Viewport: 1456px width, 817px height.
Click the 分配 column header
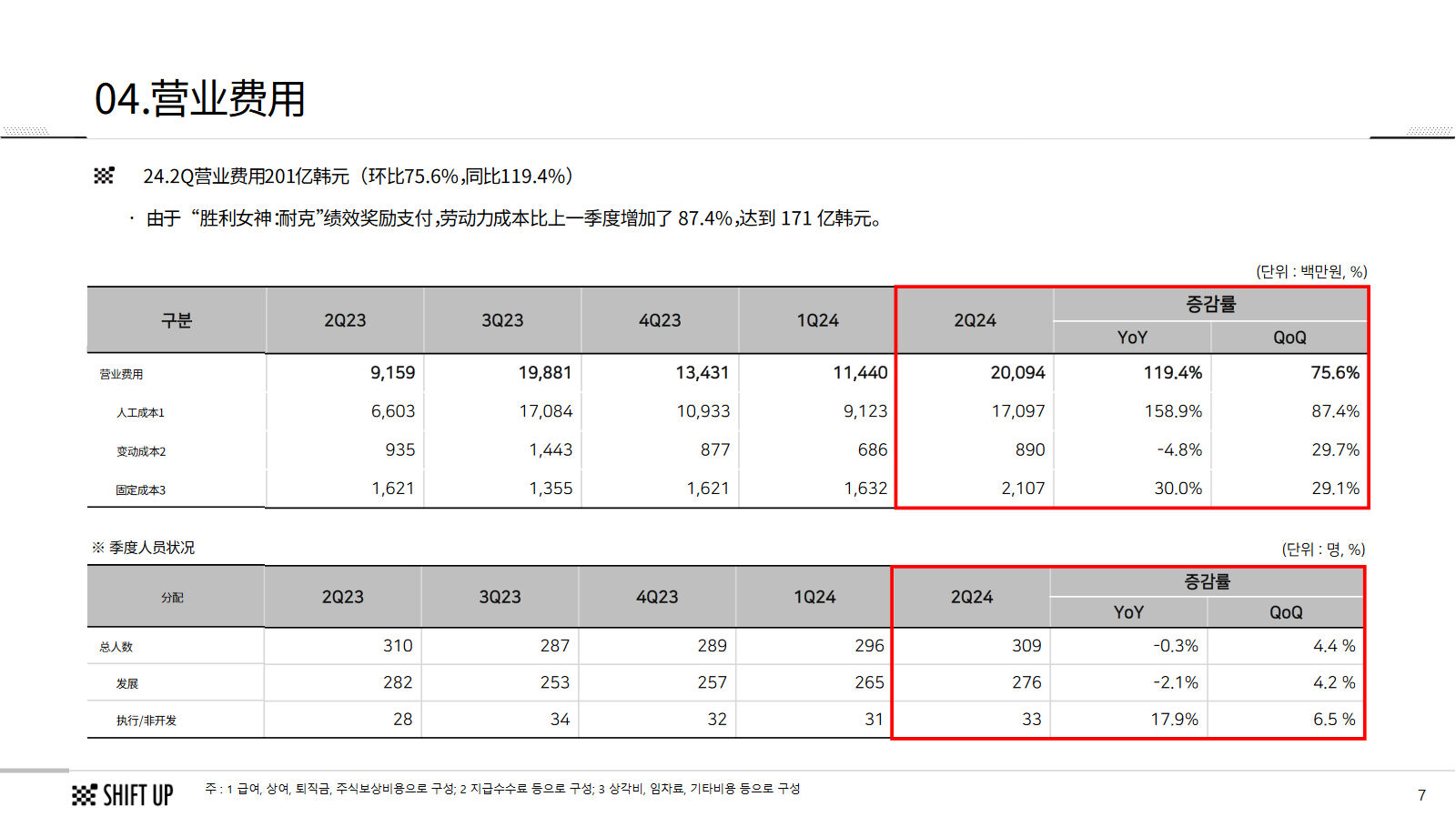pyautogui.click(x=173, y=598)
